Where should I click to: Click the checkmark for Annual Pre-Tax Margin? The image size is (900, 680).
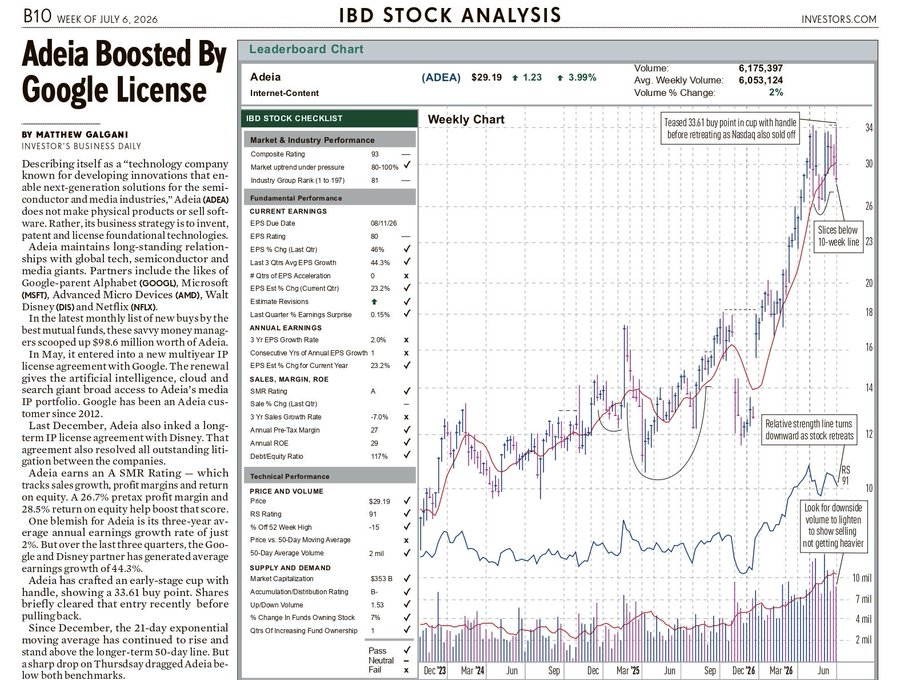tap(407, 429)
